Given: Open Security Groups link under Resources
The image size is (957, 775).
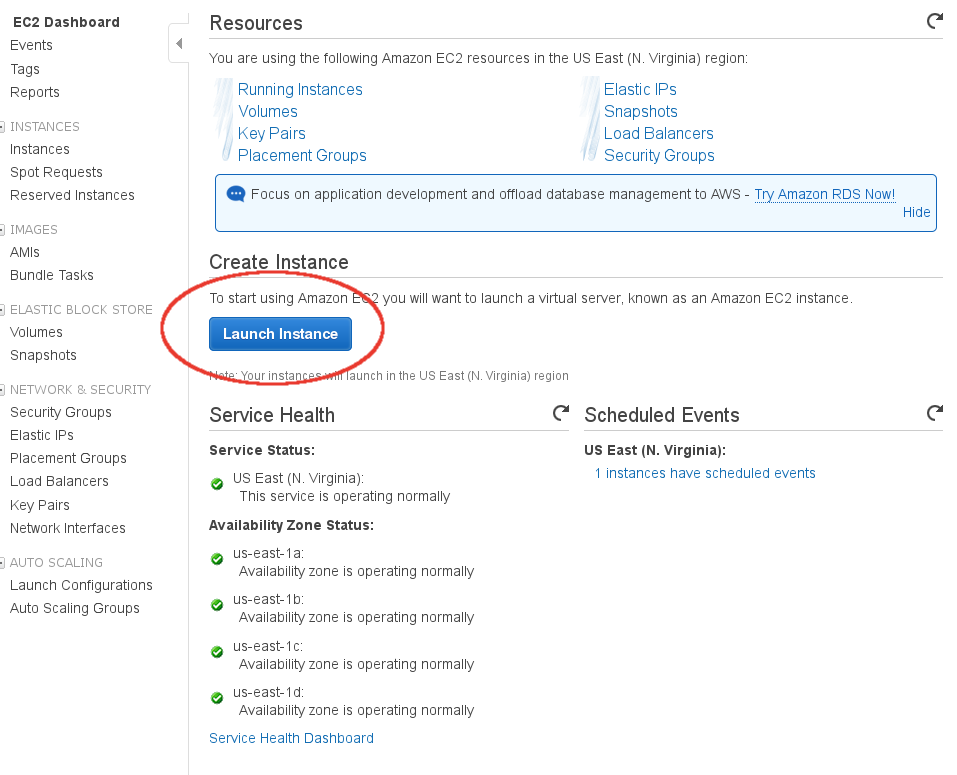Looking at the screenshot, I should click(x=659, y=155).
